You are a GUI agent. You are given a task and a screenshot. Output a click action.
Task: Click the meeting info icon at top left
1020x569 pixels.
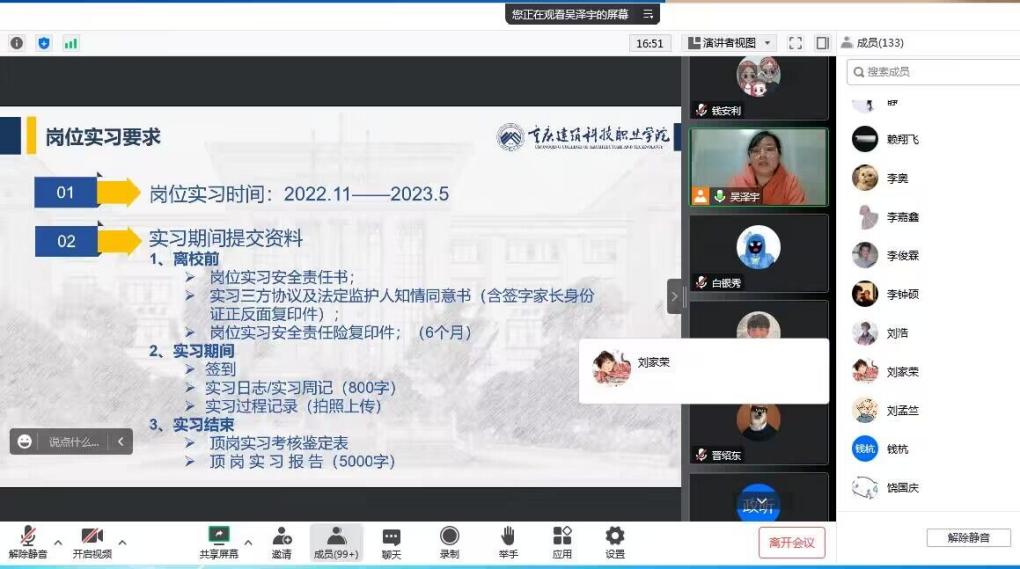16,43
